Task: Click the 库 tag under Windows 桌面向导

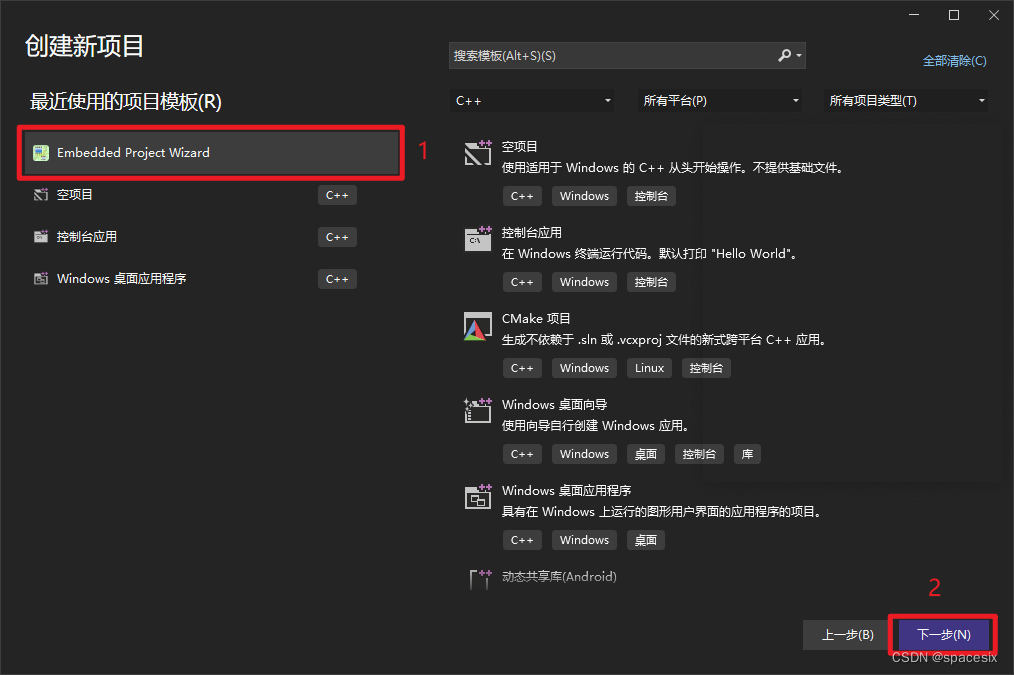Action: pyautogui.click(x=747, y=454)
